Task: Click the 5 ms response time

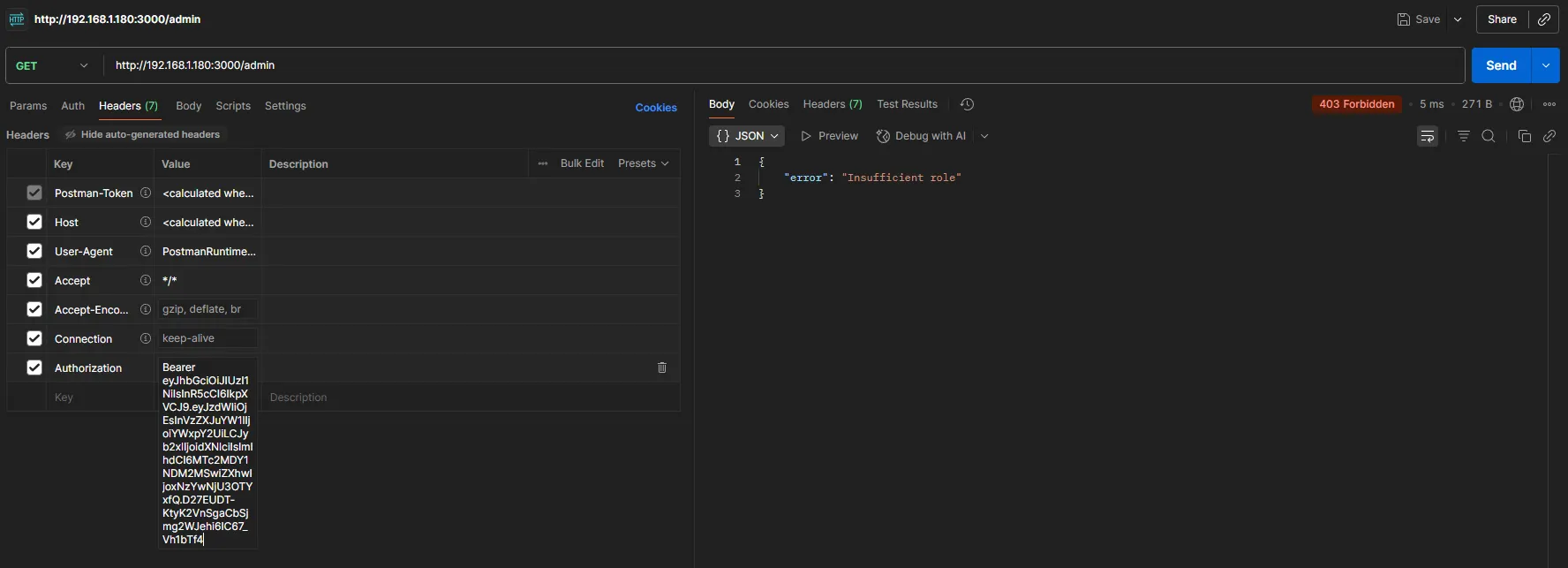Action: pyautogui.click(x=1431, y=104)
